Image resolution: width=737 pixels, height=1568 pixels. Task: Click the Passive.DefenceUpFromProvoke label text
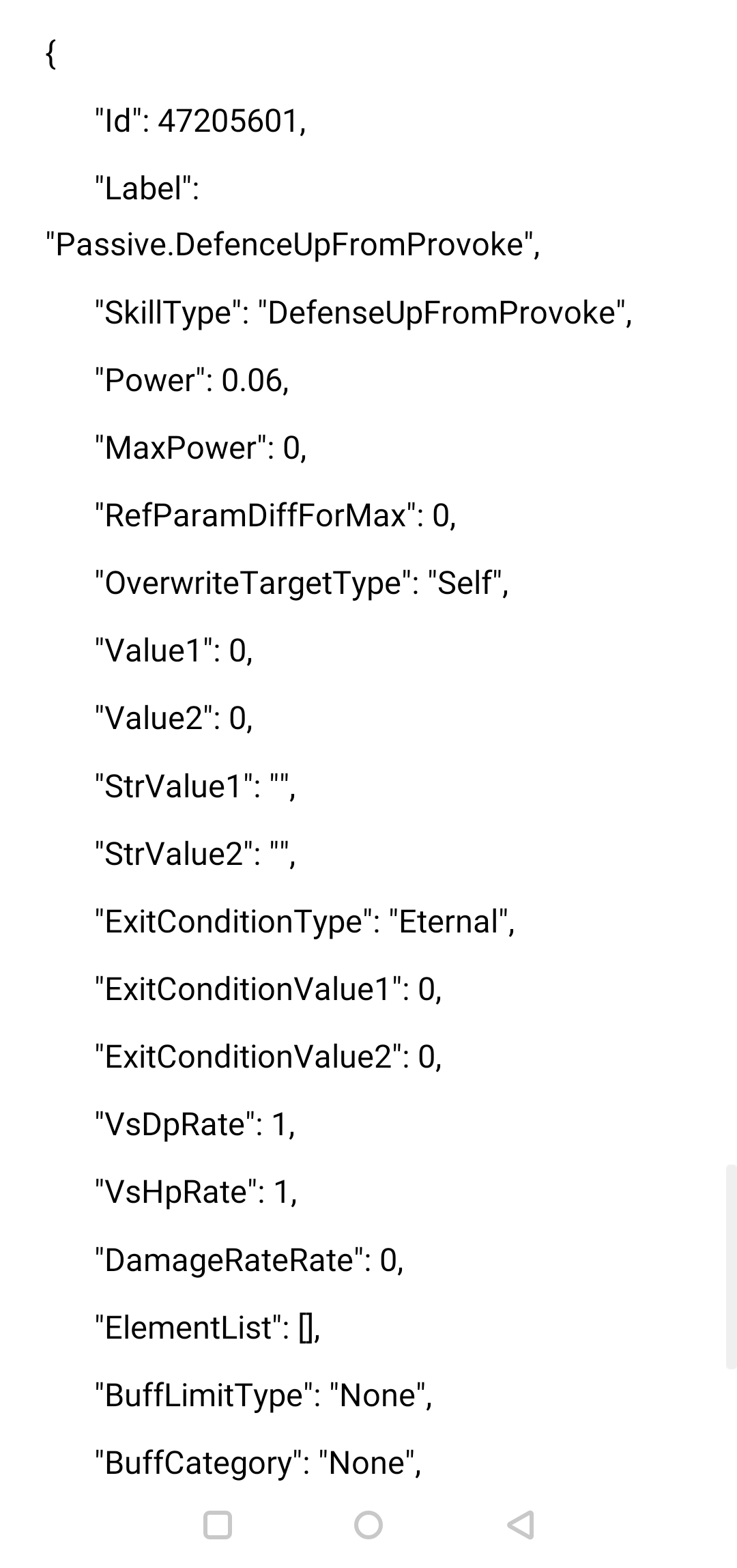(x=293, y=244)
